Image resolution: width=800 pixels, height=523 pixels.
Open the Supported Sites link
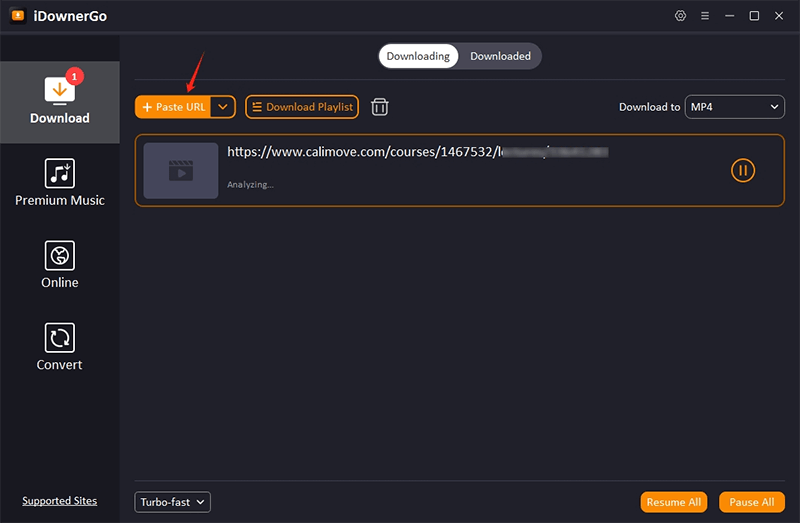[60, 501]
